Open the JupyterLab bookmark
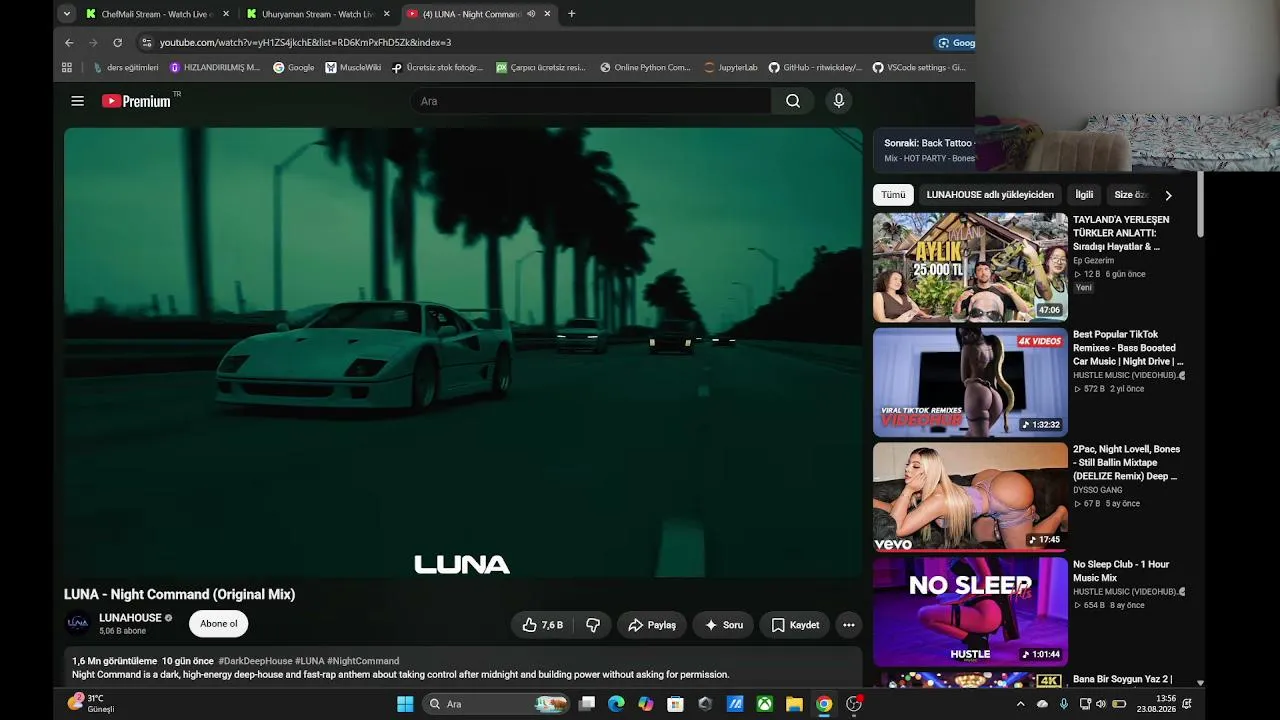1280x720 pixels. click(x=731, y=68)
